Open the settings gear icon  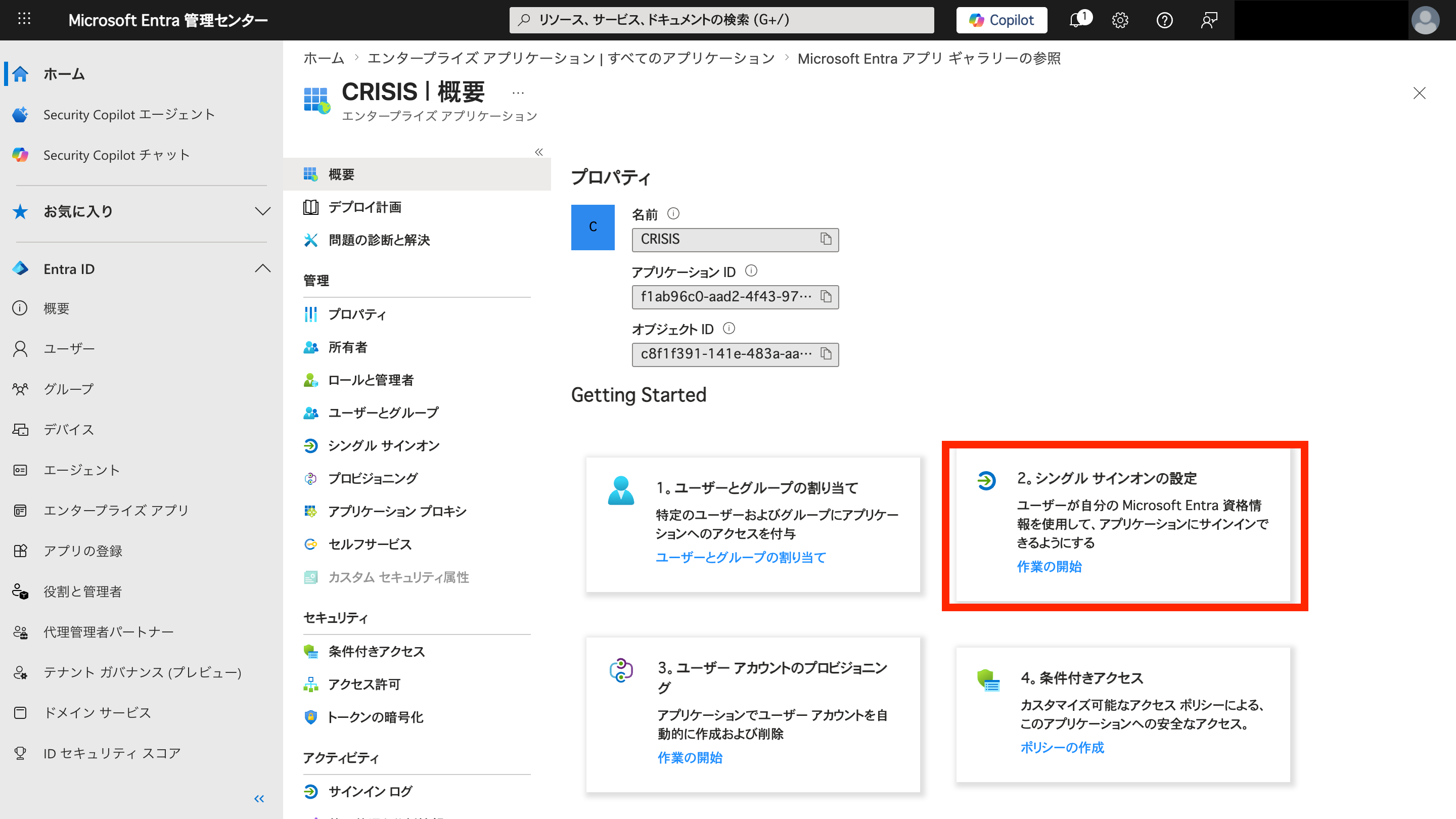1120,20
